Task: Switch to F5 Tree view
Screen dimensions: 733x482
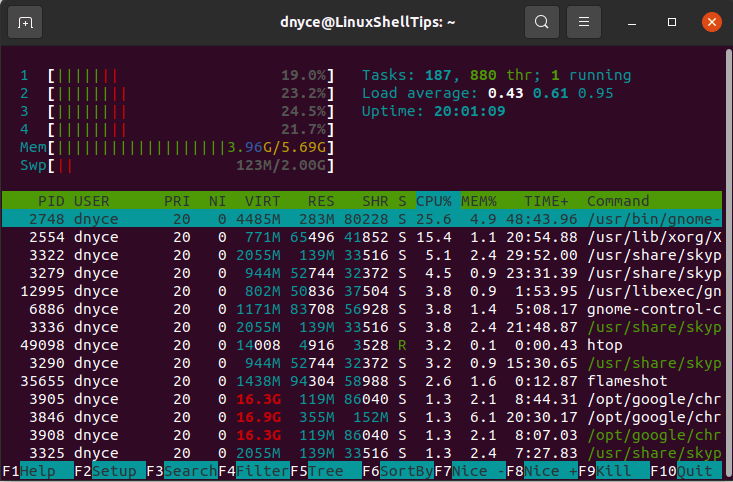Action: coord(326,471)
